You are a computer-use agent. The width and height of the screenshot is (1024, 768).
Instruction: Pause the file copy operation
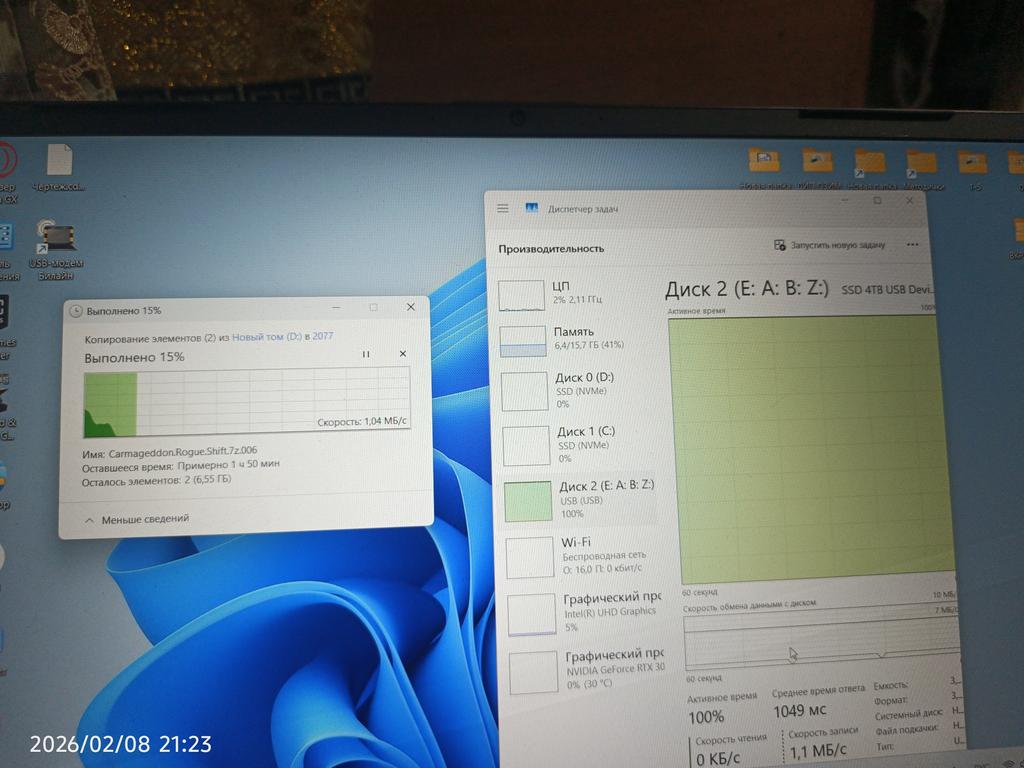pyautogui.click(x=366, y=354)
